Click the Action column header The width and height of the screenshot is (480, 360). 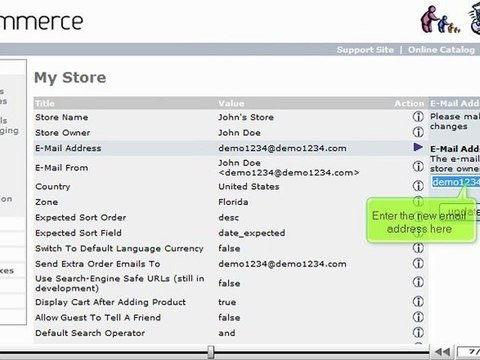(x=409, y=103)
